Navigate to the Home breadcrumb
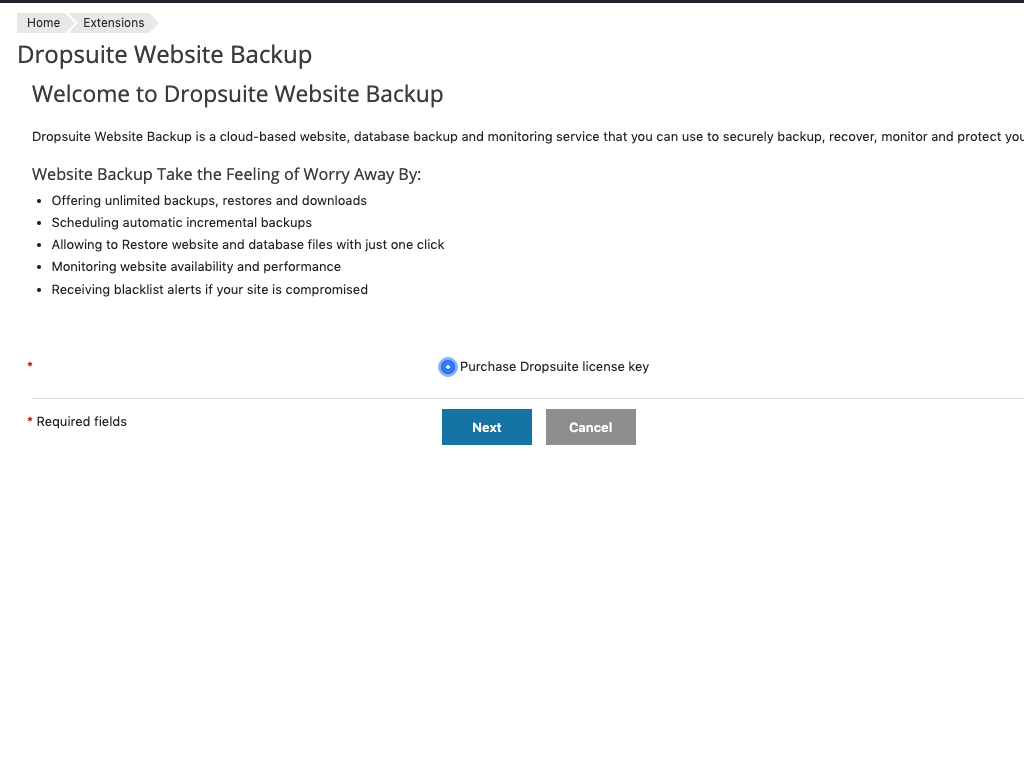 42,22
